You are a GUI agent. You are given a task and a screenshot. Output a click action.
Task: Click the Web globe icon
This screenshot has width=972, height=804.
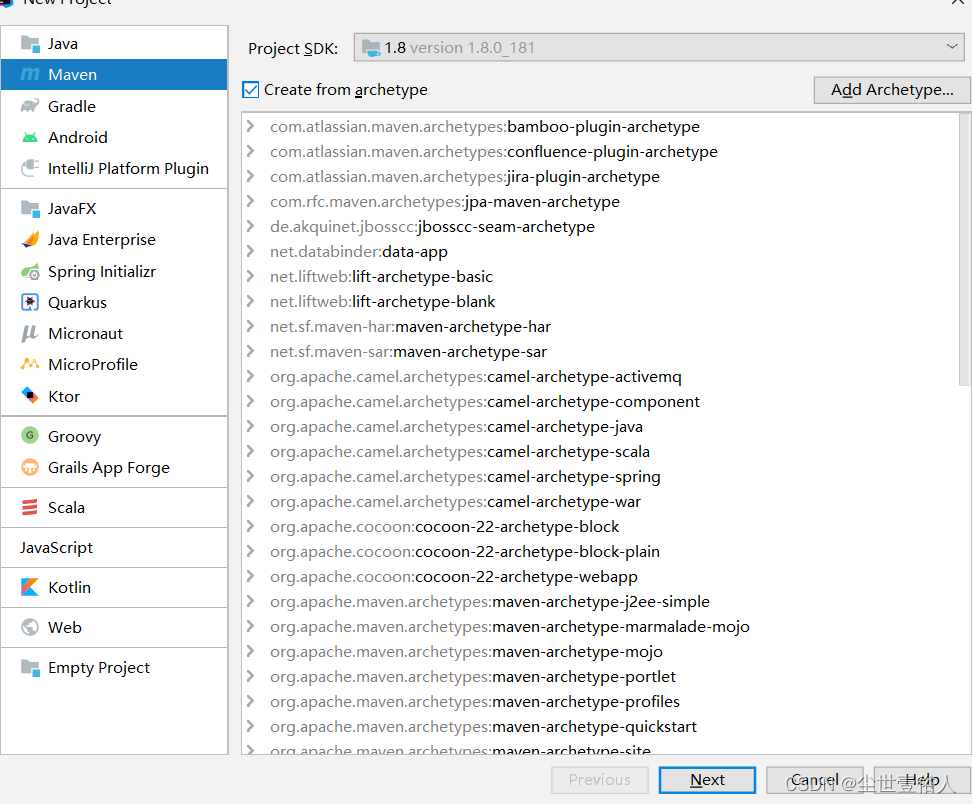(x=30, y=627)
